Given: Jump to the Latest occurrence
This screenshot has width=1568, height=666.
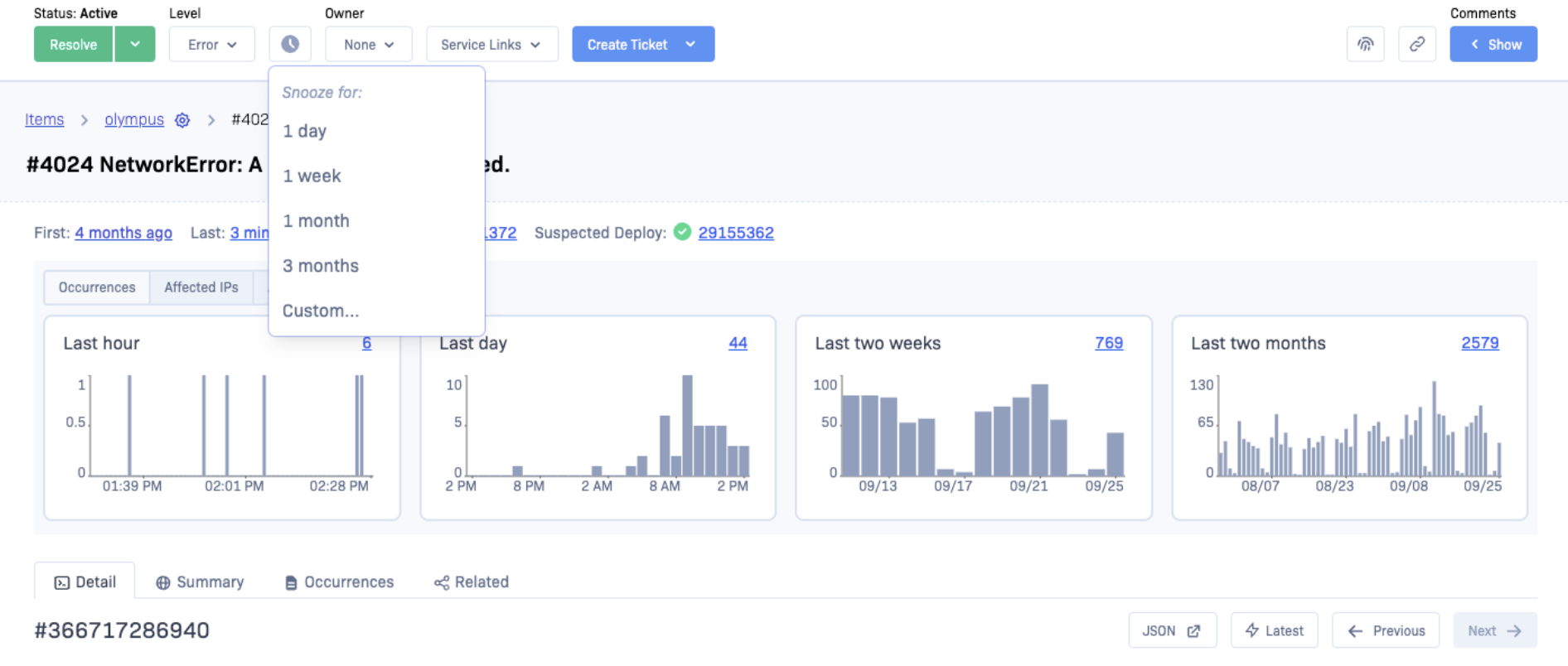Looking at the screenshot, I should [x=1274, y=630].
